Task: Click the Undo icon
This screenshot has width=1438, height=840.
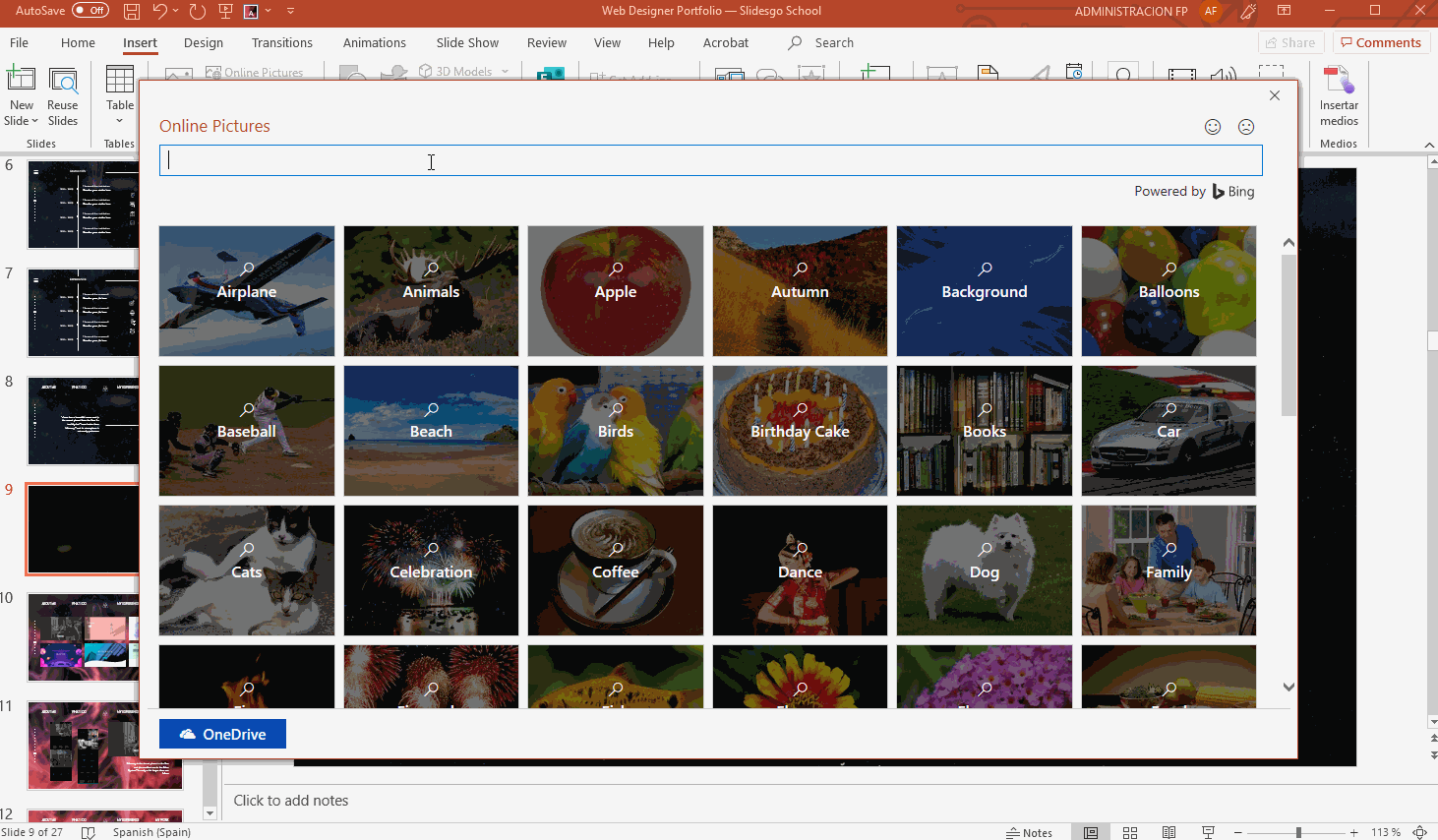Action: coord(160,11)
